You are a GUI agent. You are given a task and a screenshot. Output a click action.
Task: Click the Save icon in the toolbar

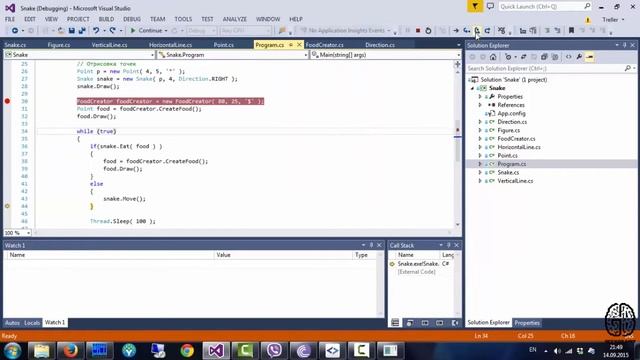71,31
